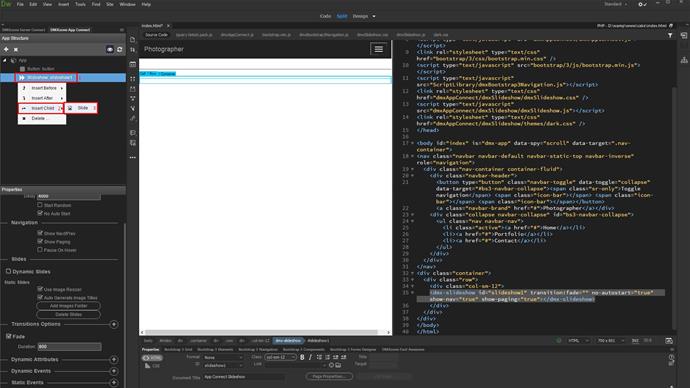Toggle Show Paging checkbox

(x=40, y=242)
